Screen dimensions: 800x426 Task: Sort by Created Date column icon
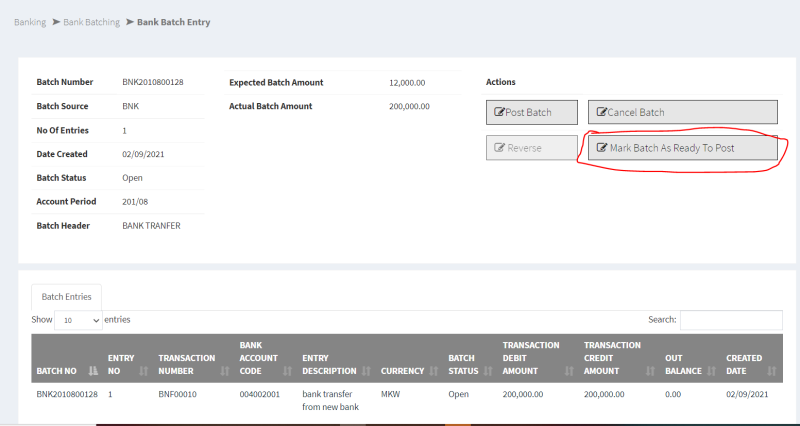(x=771, y=371)
